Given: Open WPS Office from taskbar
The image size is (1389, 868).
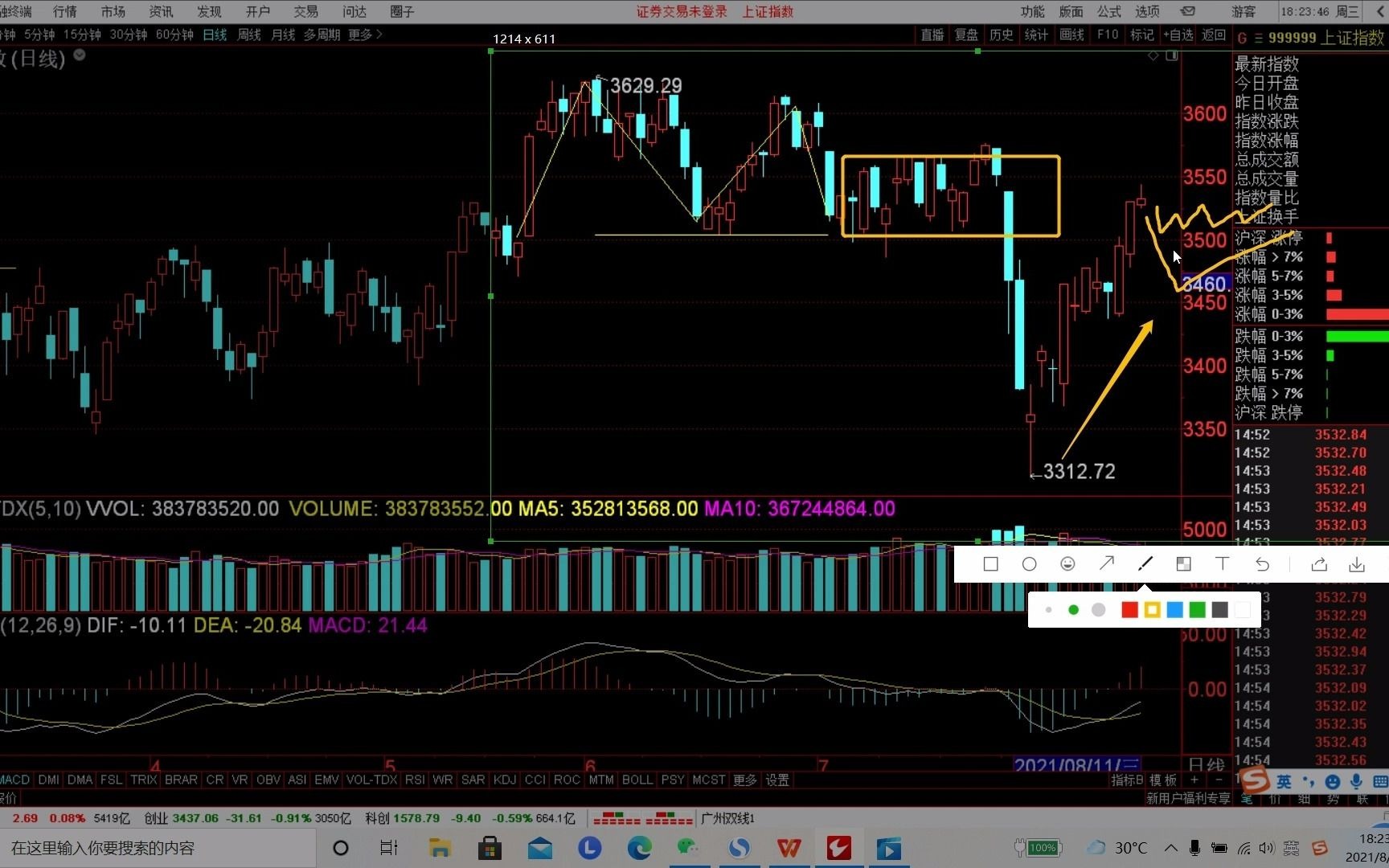Looking at the screenshot, I should (x=789, y=848).
